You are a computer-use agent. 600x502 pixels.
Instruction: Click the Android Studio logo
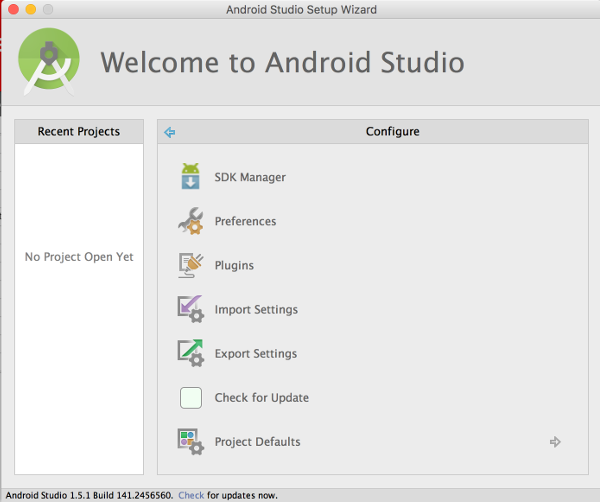coord(49,61)
